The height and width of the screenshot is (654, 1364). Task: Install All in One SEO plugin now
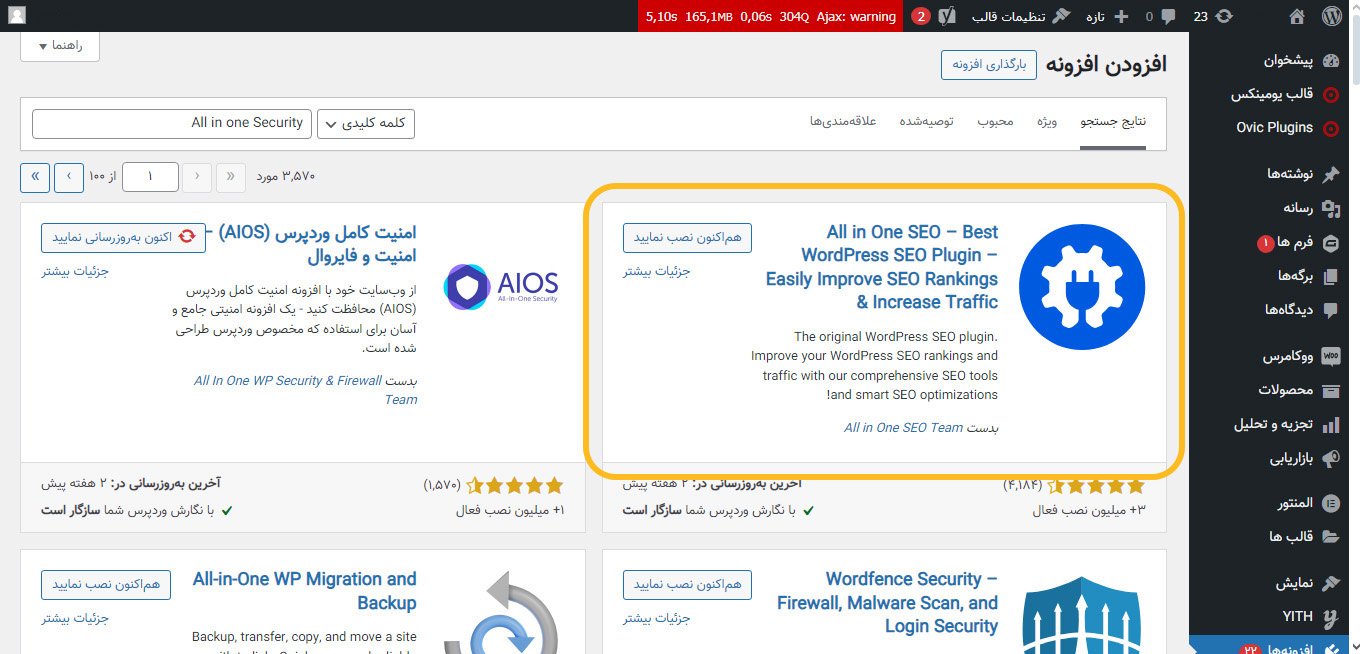687,237
